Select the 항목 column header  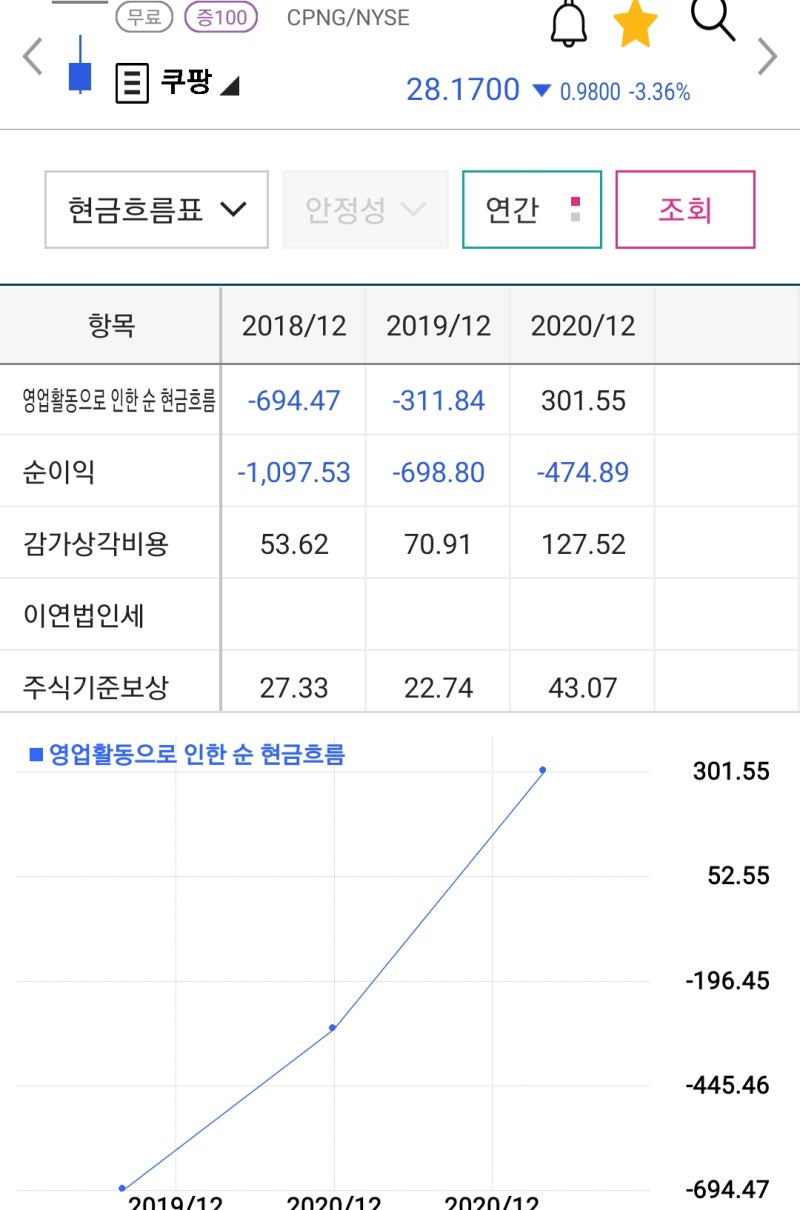click(x=111, y=325)
